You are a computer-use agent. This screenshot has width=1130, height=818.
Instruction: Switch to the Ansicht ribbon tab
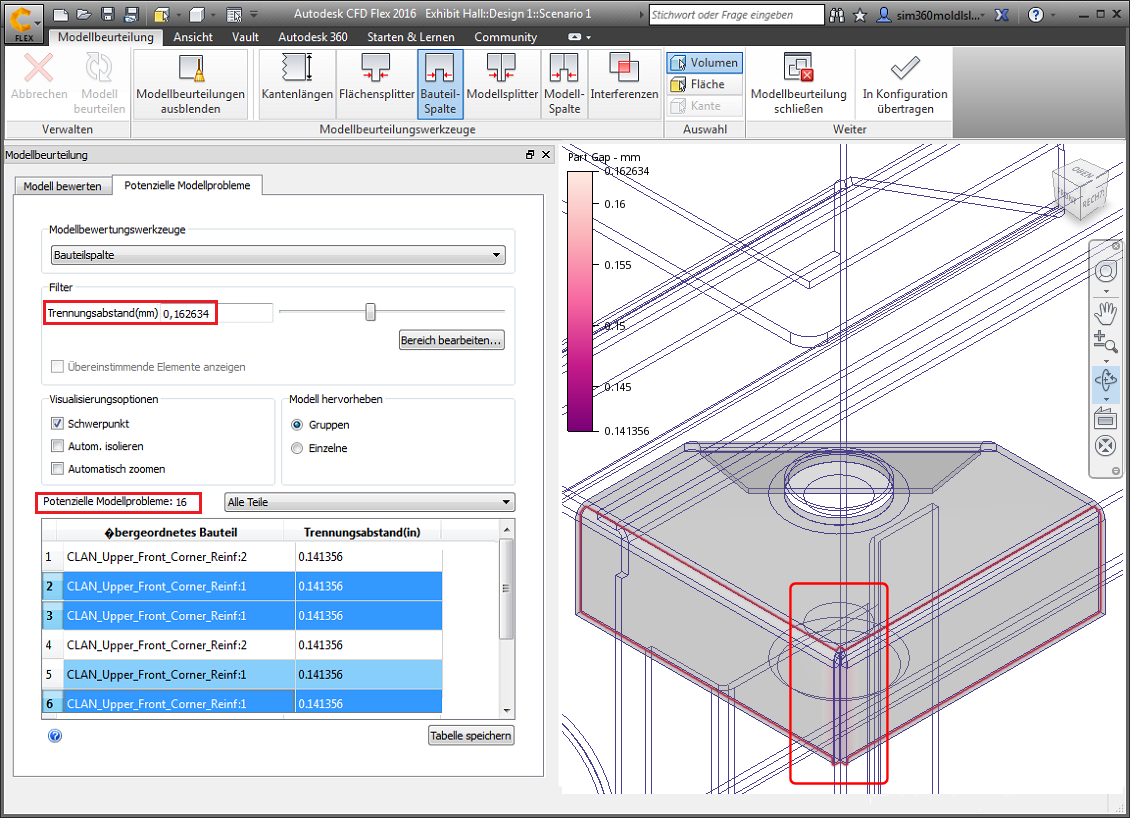192,37
